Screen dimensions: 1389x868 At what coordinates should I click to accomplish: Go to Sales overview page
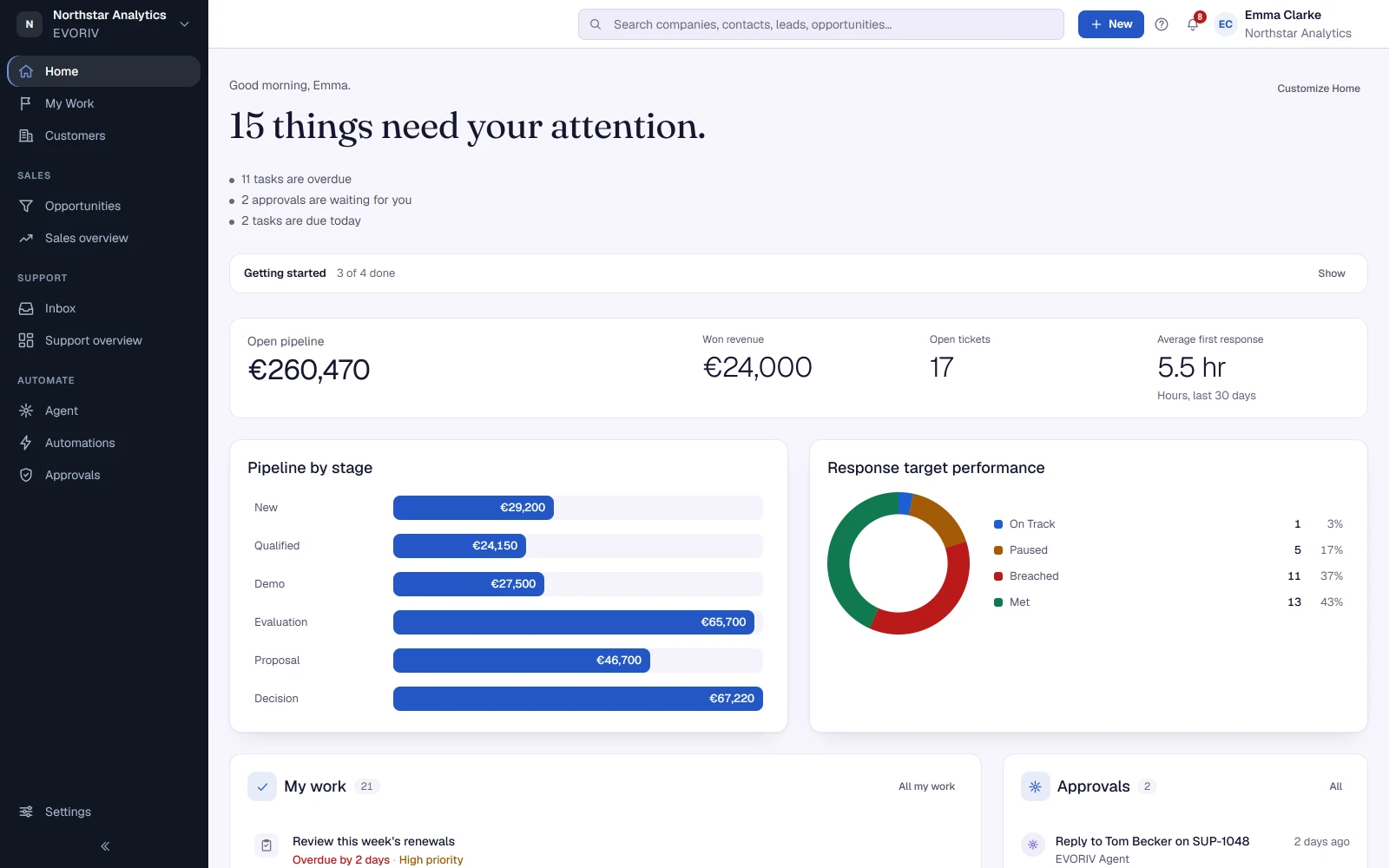(x=104, y=238)
